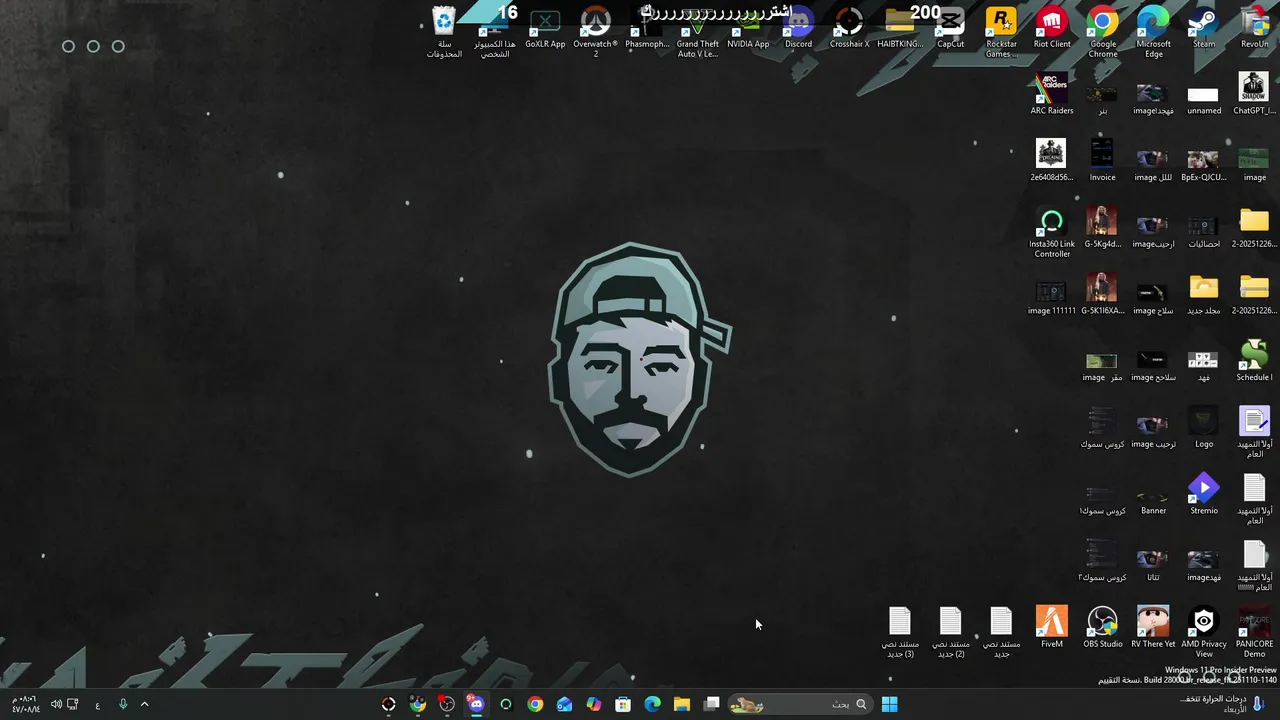Click the taskbar search box

(799, 704)
